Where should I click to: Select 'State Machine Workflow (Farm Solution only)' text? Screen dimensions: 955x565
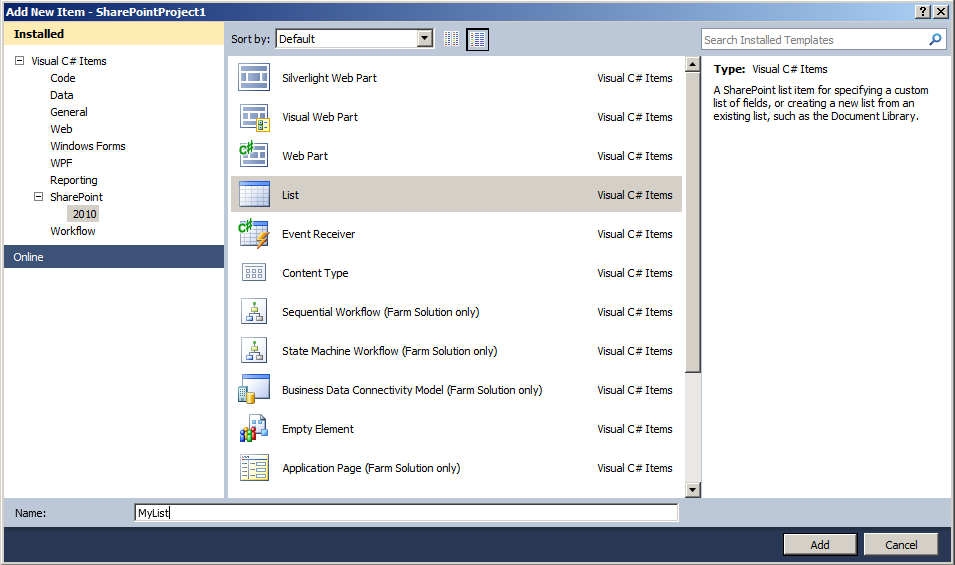click(390, 351)
